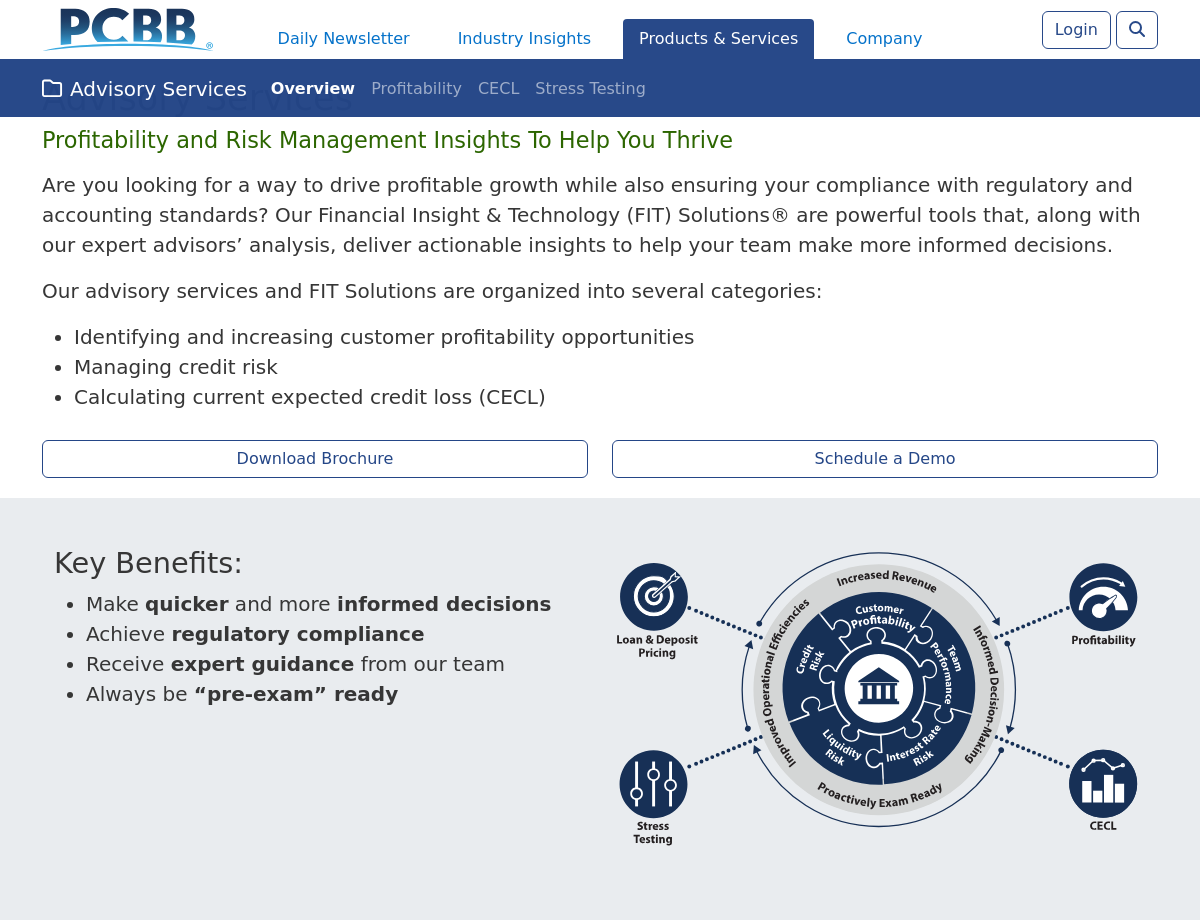The width and height of the screenshot is (1200, 920).
Task: Select the Stress Testing sliders icon
Action: (653, 784)
